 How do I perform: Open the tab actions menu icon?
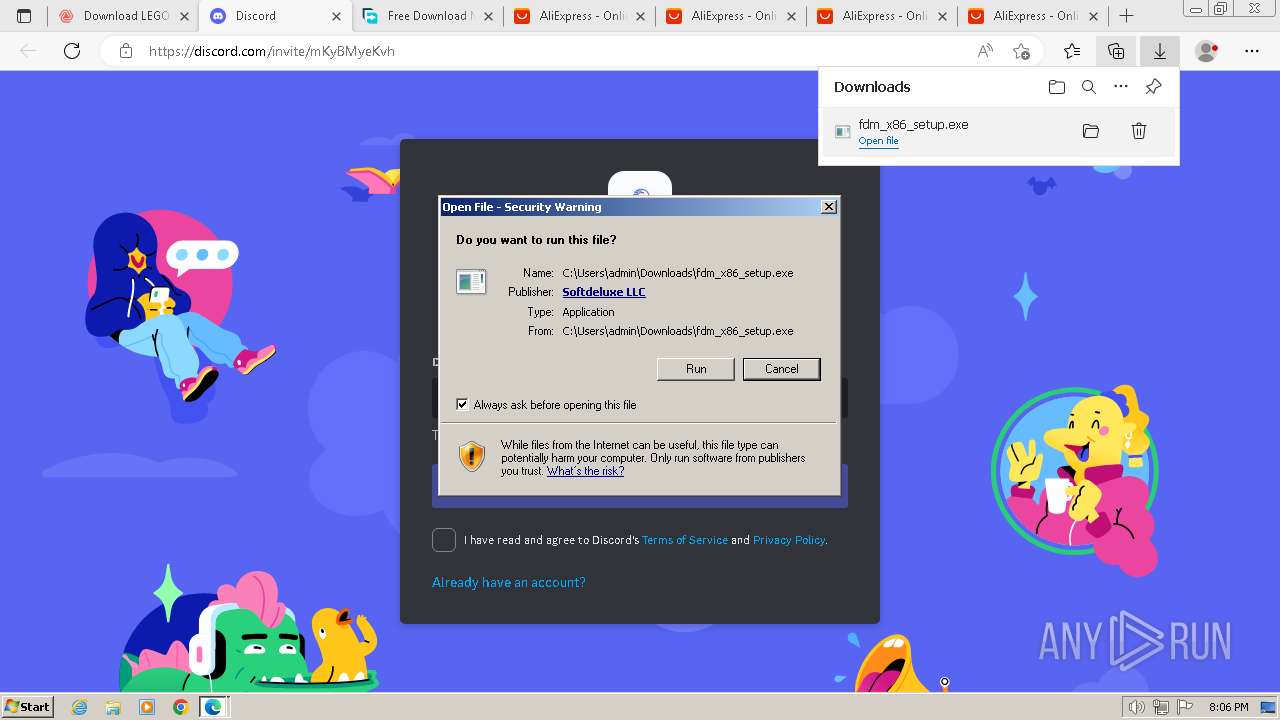[24, 16]
